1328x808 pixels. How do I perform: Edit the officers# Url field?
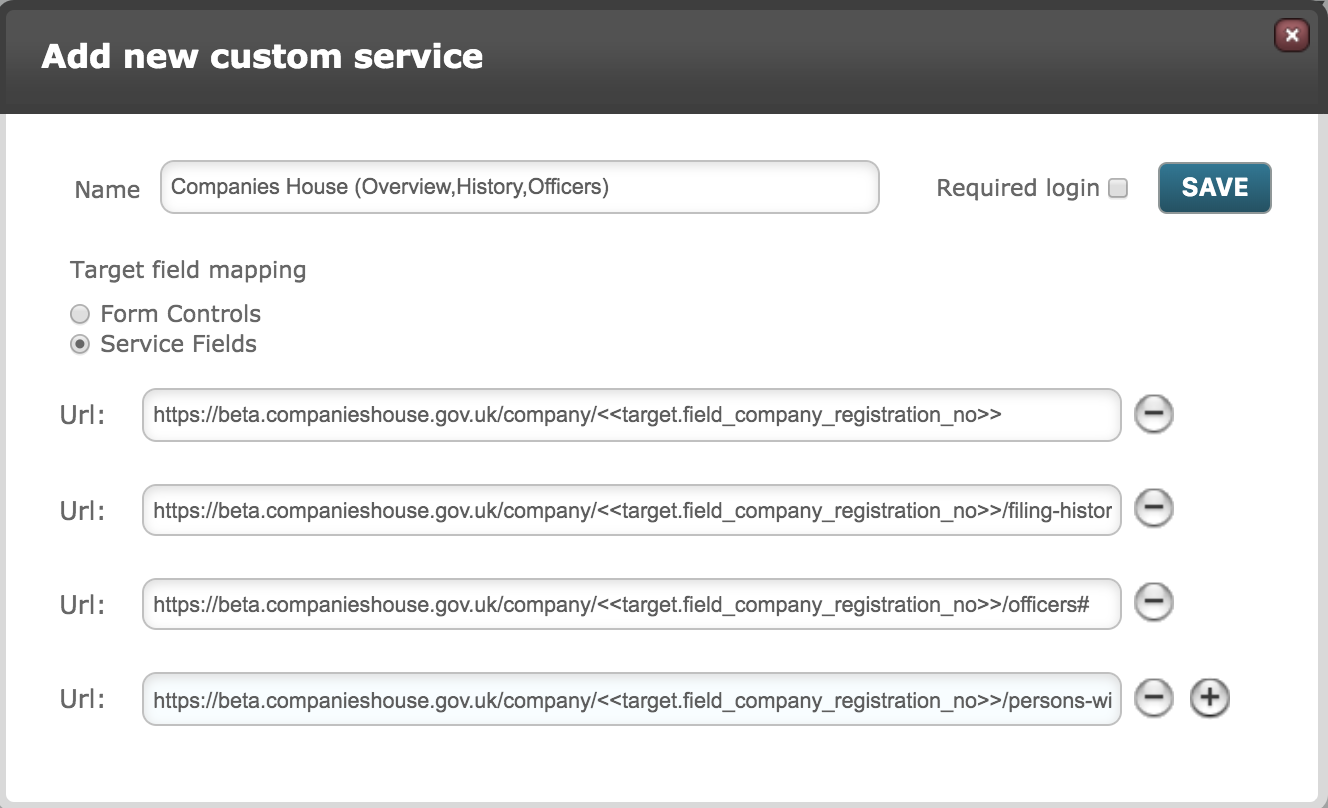point(632,604)
